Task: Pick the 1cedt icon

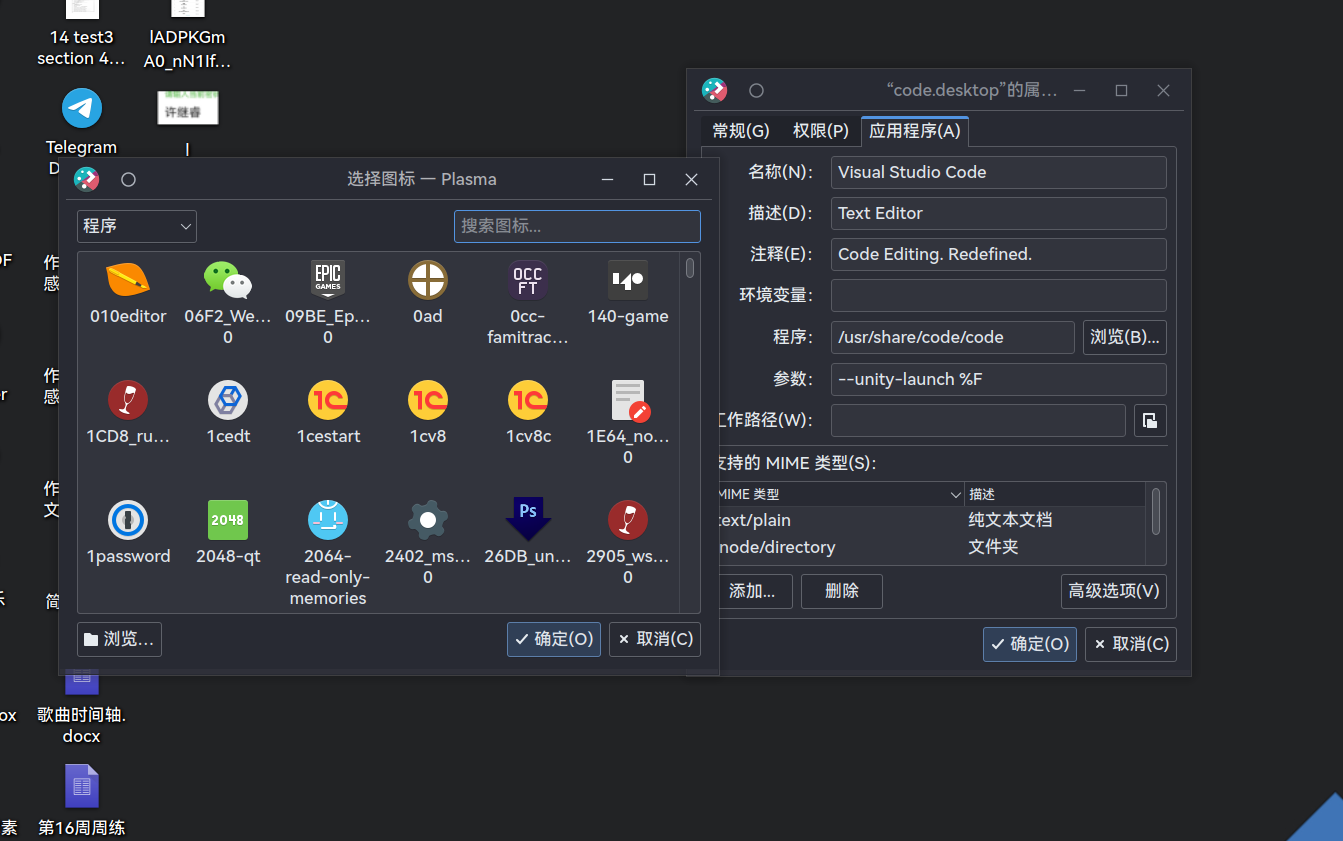Action: [228, 400]
